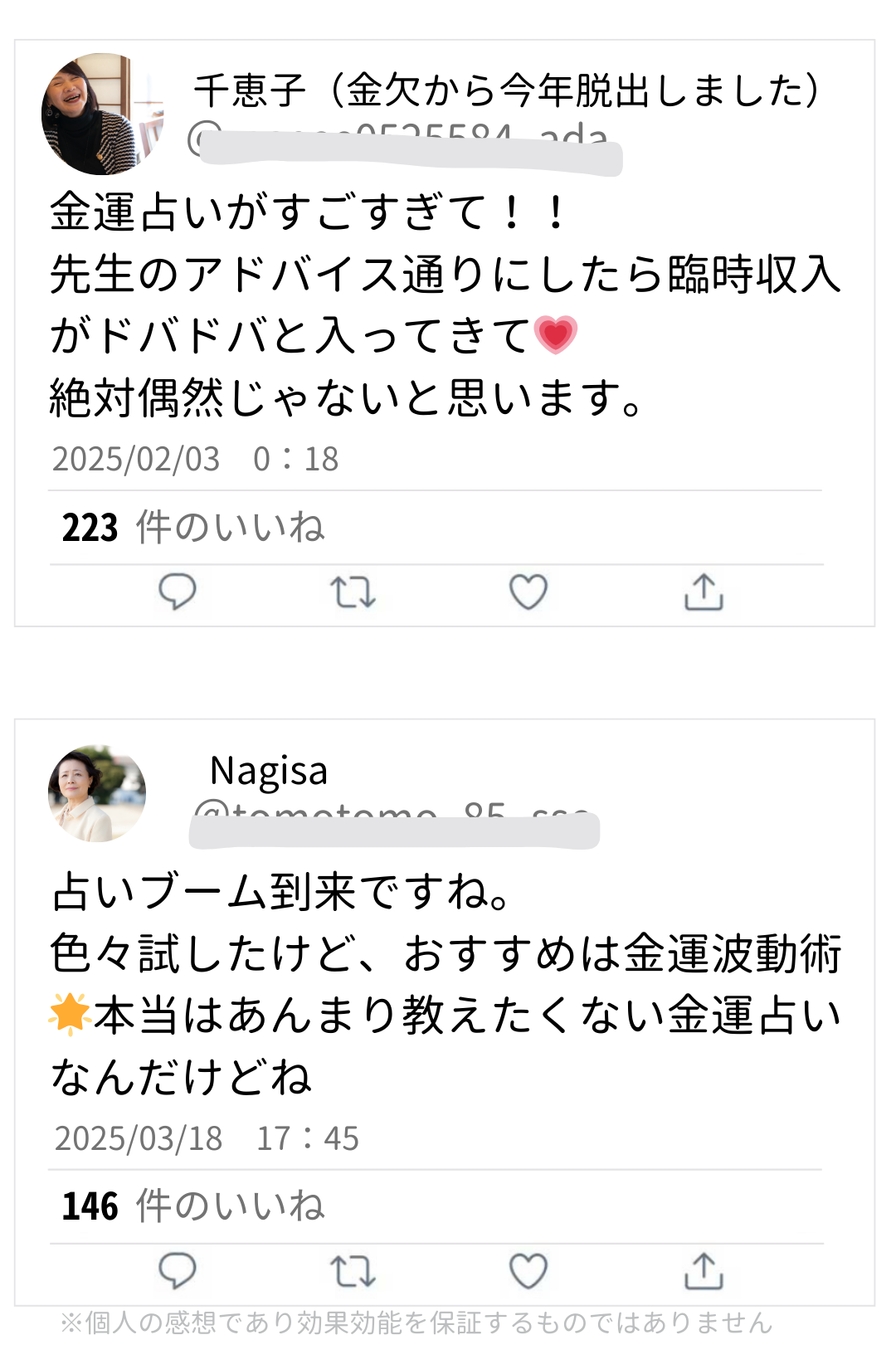Screen dimensions: 896x1369
Task: Click the Nagisa display name
Action: (269, 771)
